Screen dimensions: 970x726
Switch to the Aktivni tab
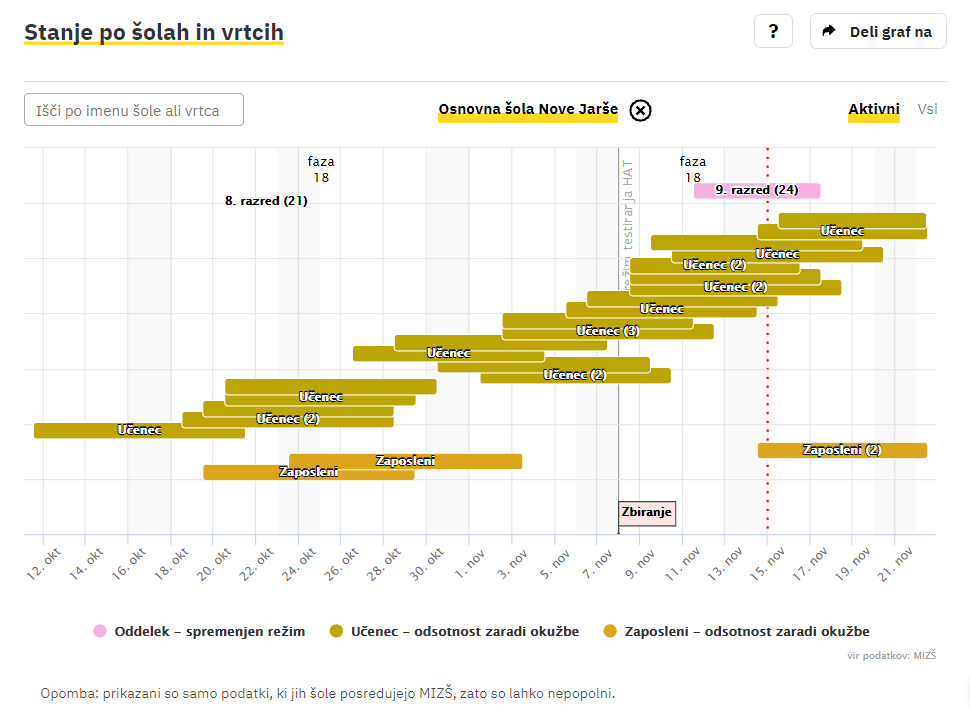[x=873, y=109]
